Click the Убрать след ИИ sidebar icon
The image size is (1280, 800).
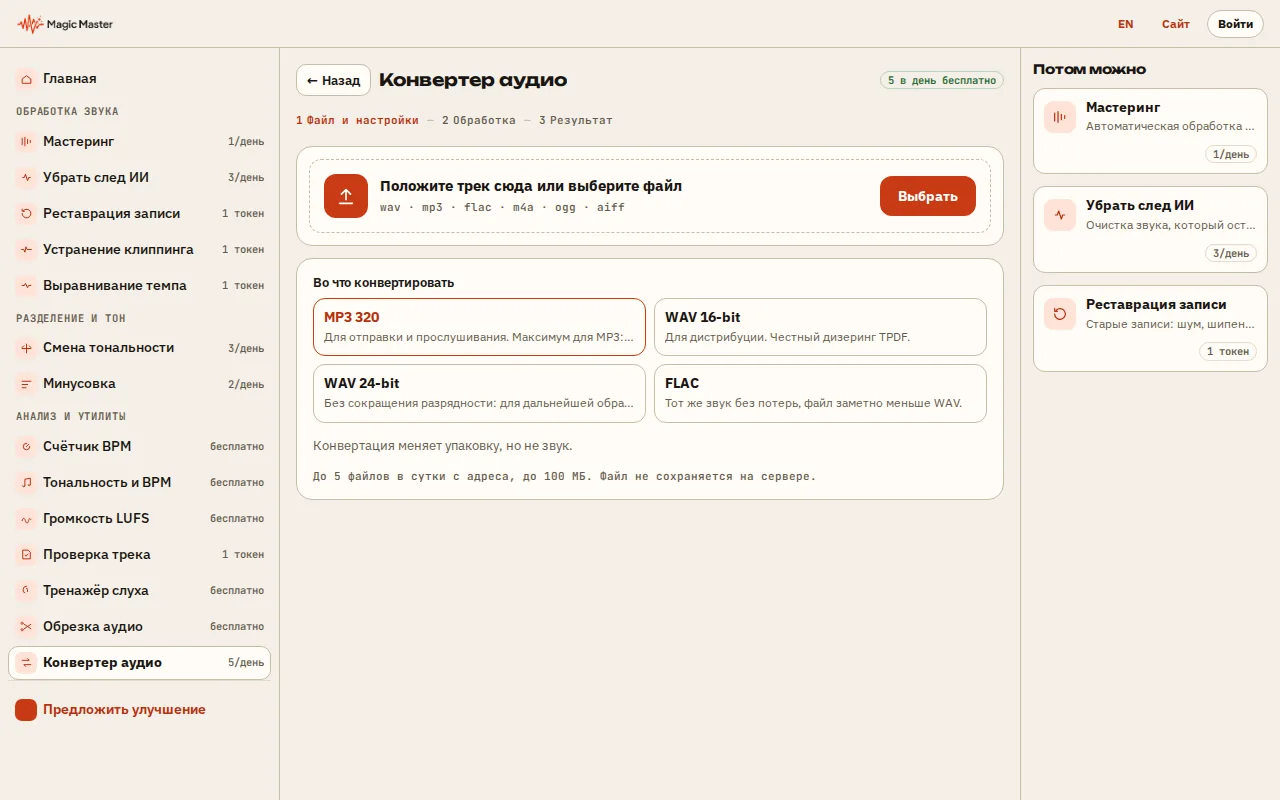pyautogui.click(x=26, y=178)
